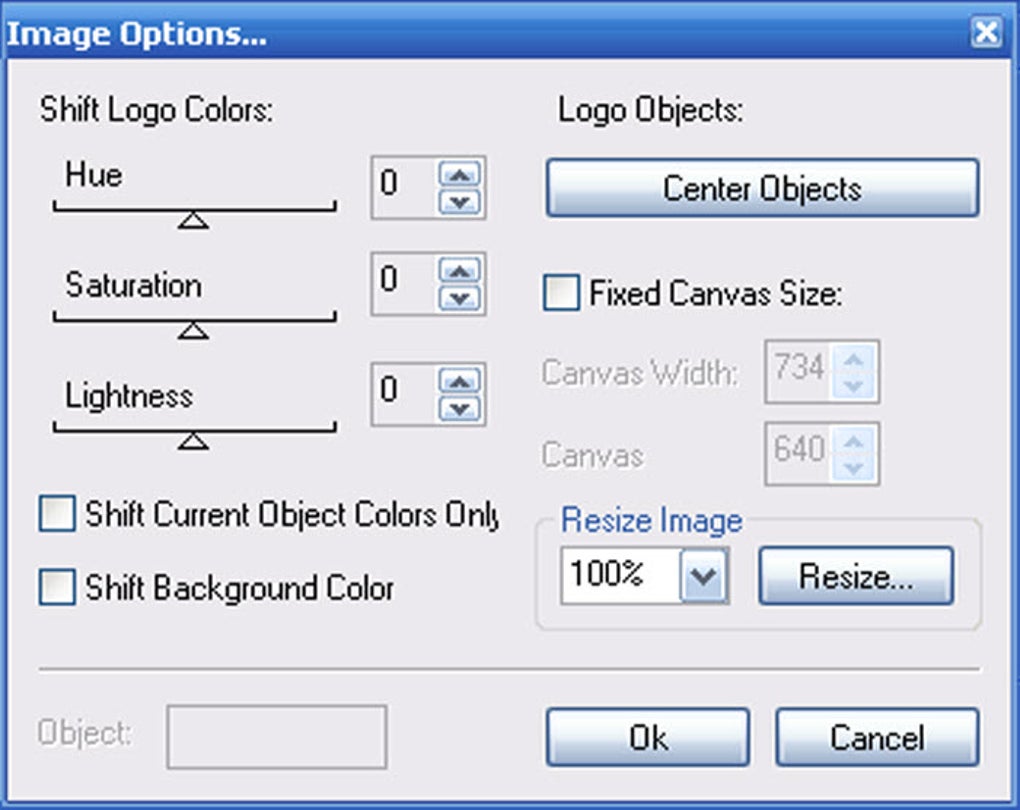Click the Saturation slider thumb

click(193, 330)
